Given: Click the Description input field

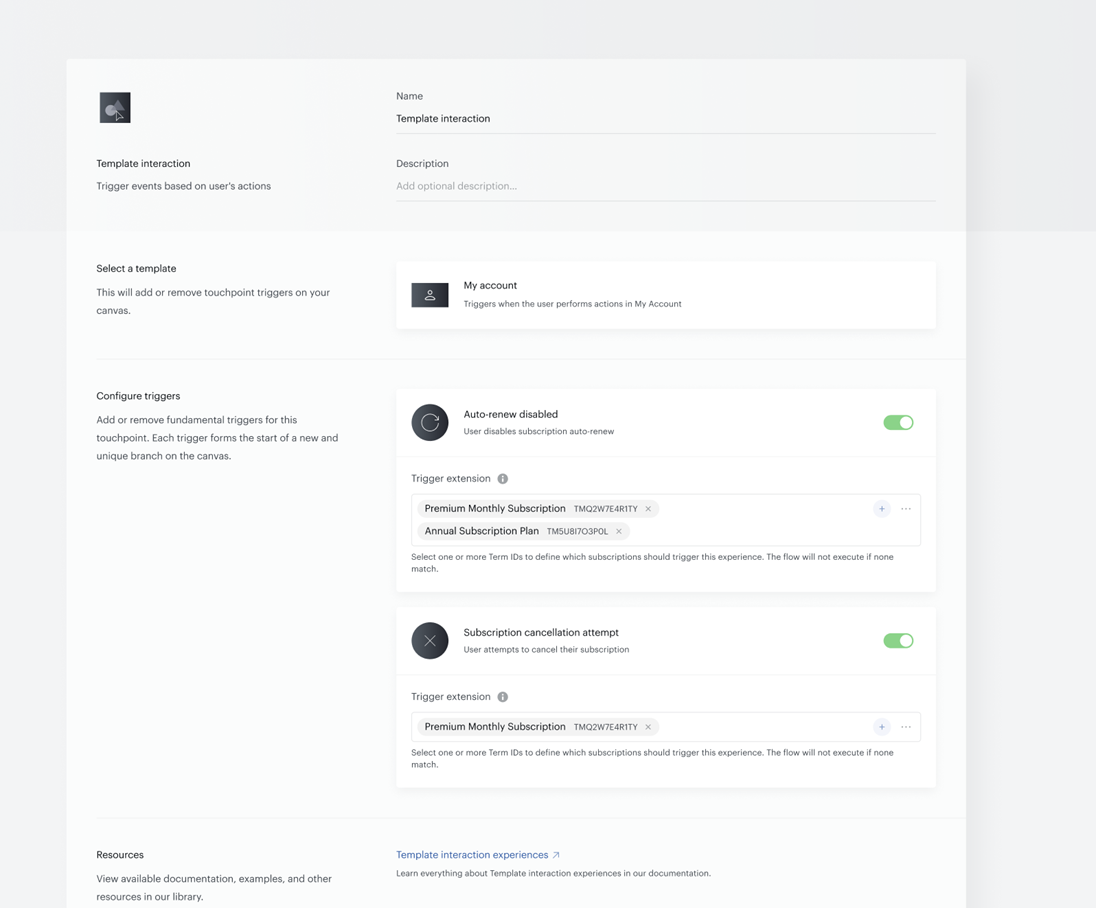Looking at the screenshot, I should tap(665, 186).
